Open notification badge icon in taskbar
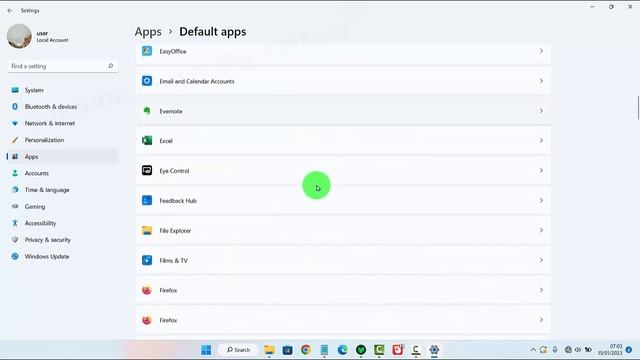This screenshot has height=360, width=640. [629, 350]
